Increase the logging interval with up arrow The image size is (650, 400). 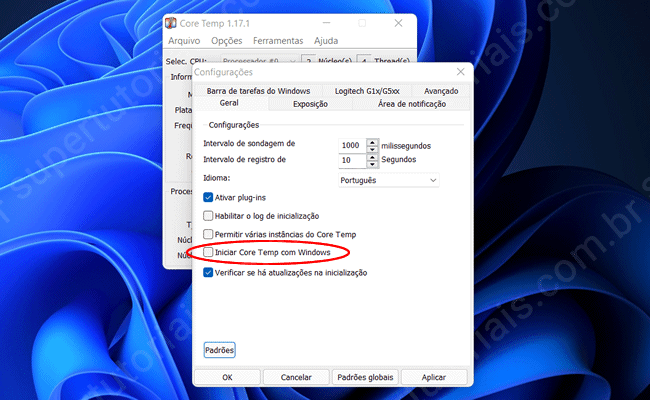tap(373, 156)
